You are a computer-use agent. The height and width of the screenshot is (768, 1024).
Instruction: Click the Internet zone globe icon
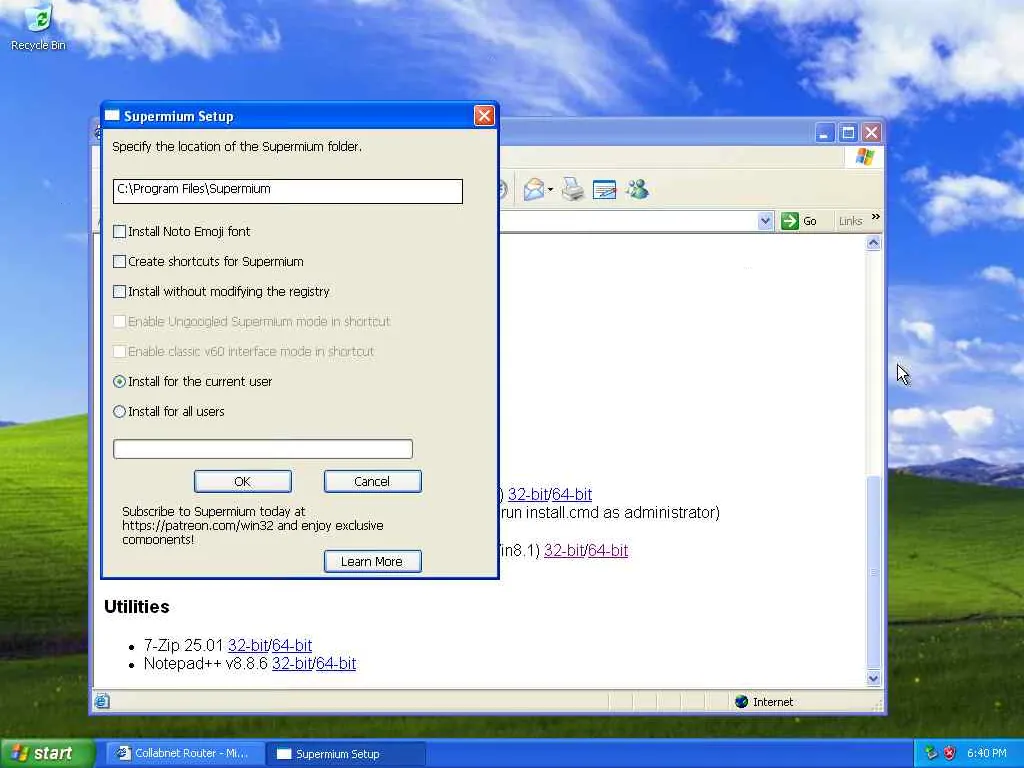[741, 701]
